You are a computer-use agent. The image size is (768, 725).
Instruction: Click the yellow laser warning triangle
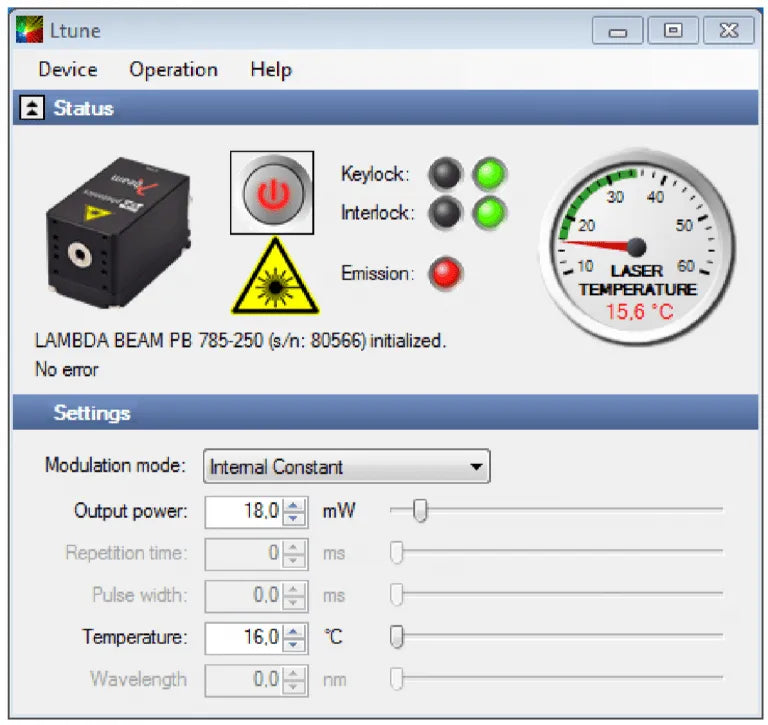[275, 276]
